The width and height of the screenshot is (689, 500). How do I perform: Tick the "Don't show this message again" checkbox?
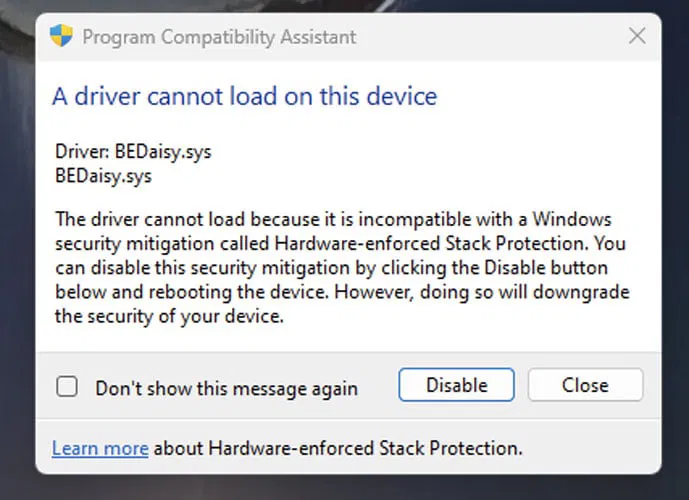(x=66, y=386)
